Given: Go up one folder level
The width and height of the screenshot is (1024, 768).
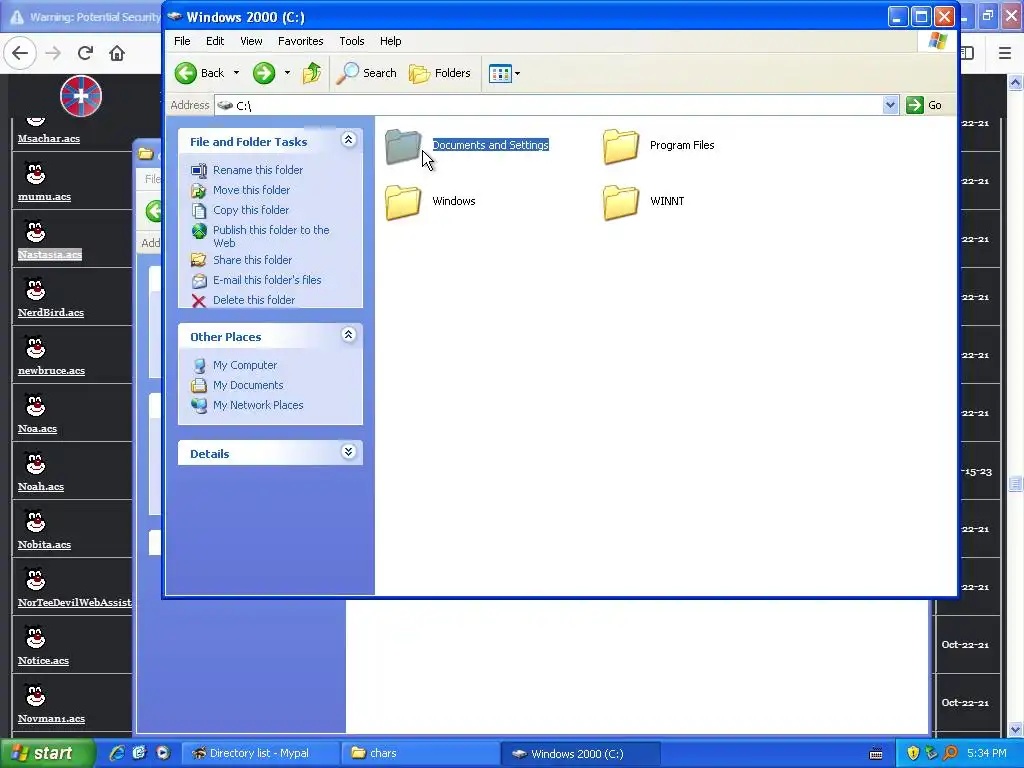Looking at the screenshot, I should point(312,73).
